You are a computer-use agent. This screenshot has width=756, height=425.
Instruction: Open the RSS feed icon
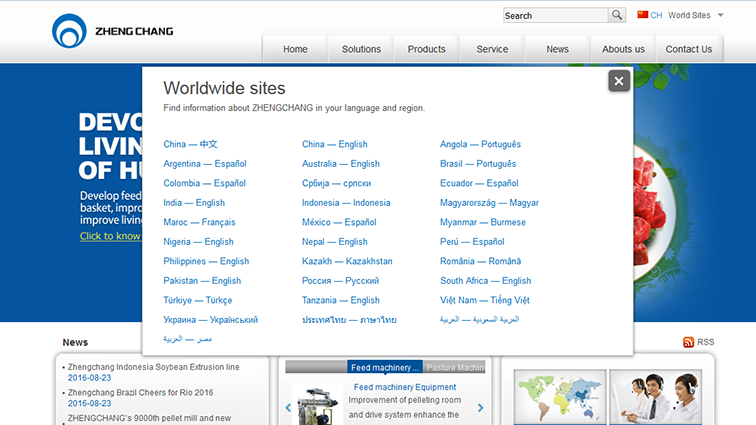(689, 342)
